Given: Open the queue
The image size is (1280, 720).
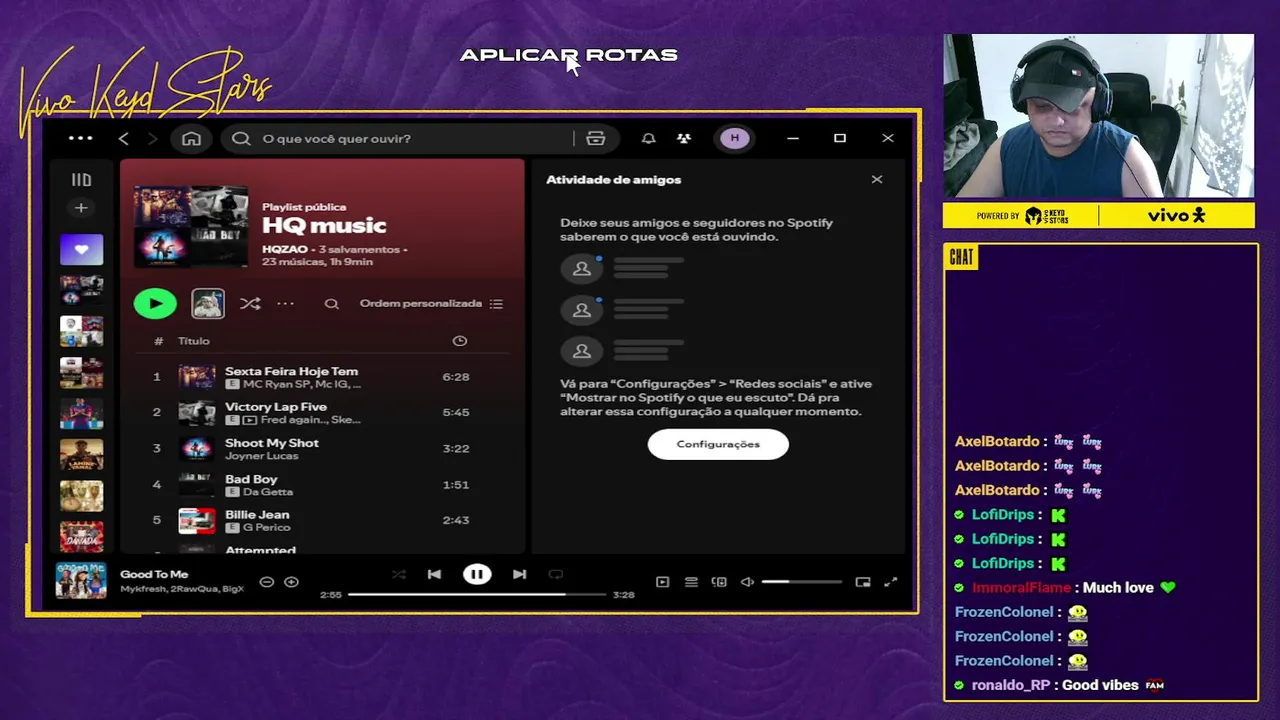Looking at the screenshot, I should 691,582.
